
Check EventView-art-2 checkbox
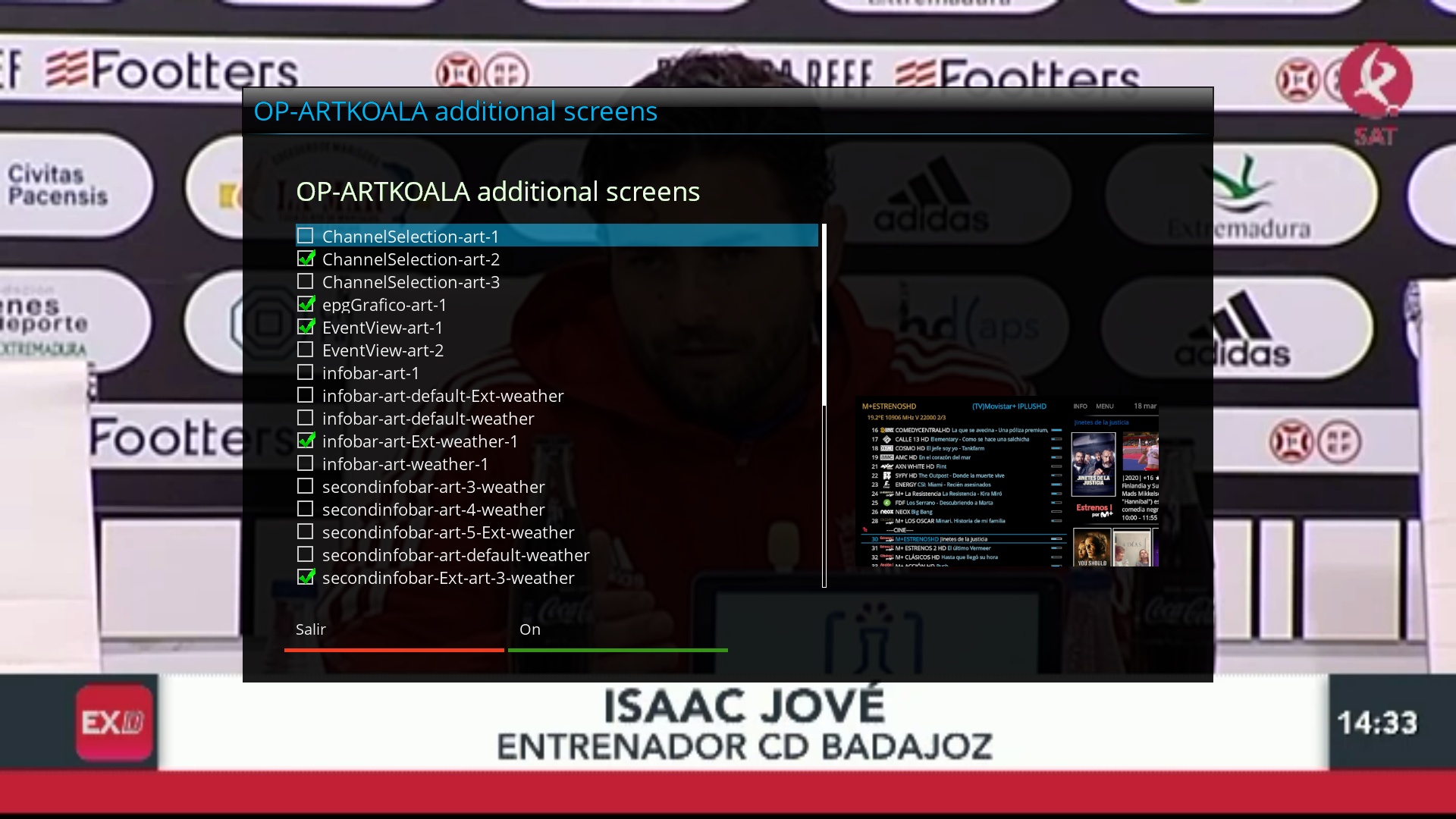[305, 350]
